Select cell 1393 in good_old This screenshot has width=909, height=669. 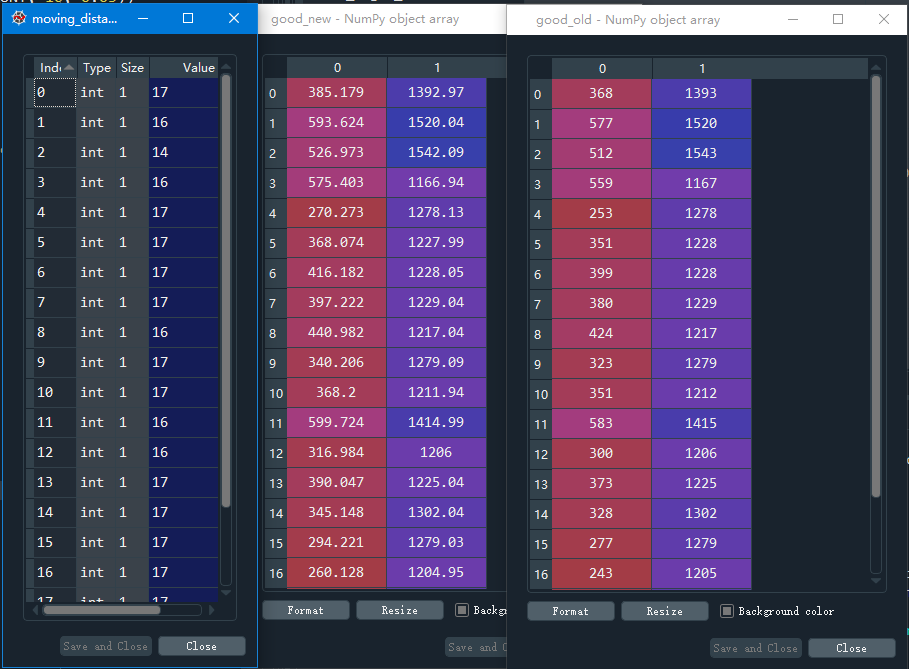pyautogui.click(x=701, y=93)
